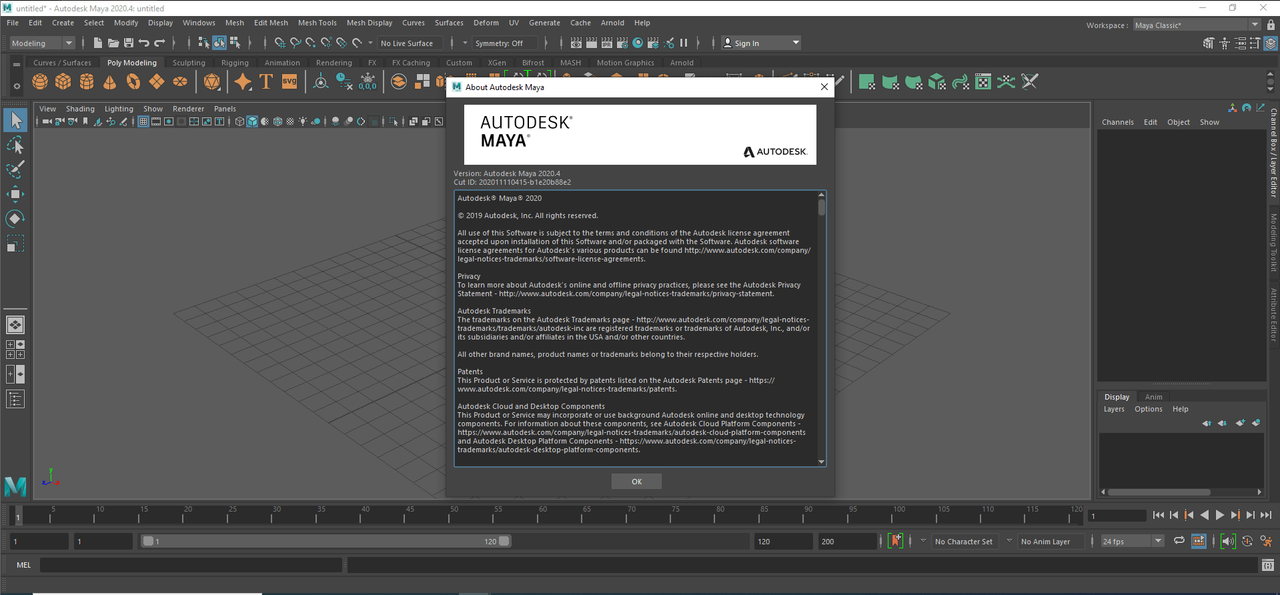Screen dimensions: 1280x595
Task: Click the Redo arrow icon
Action: (x=159, y=43)
